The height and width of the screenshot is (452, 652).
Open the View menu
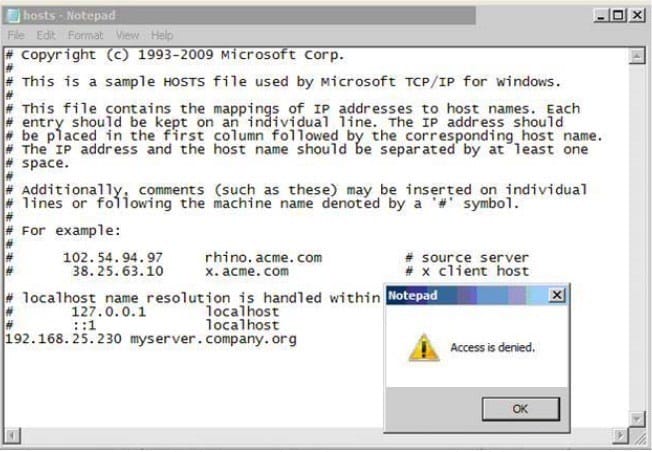tap(127, 35)
